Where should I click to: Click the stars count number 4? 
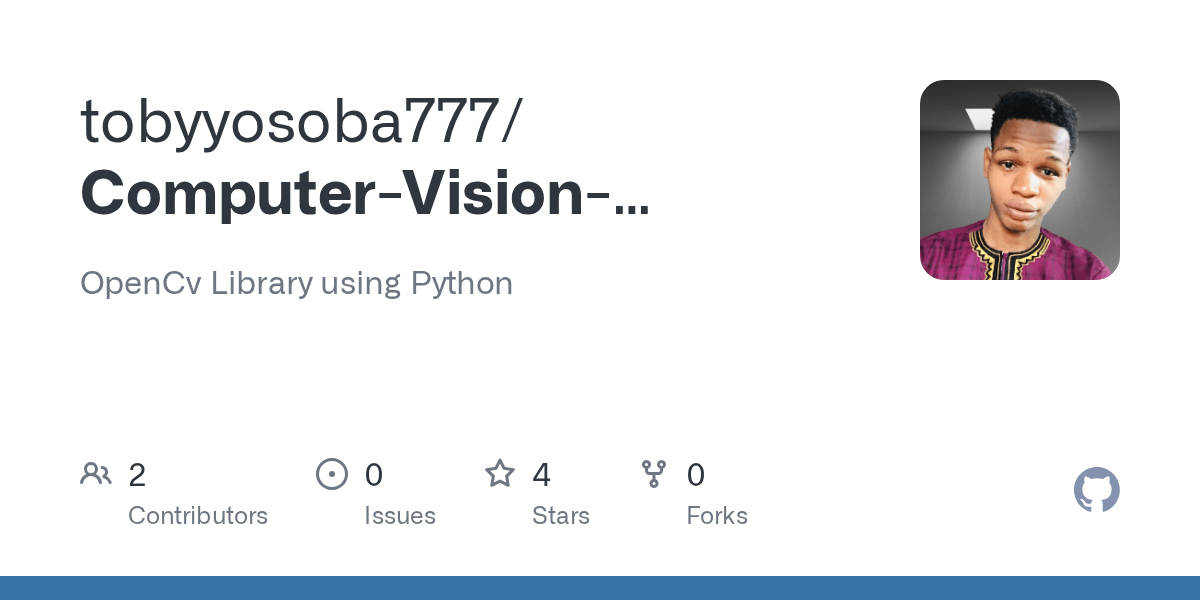(x=541, y=475)
